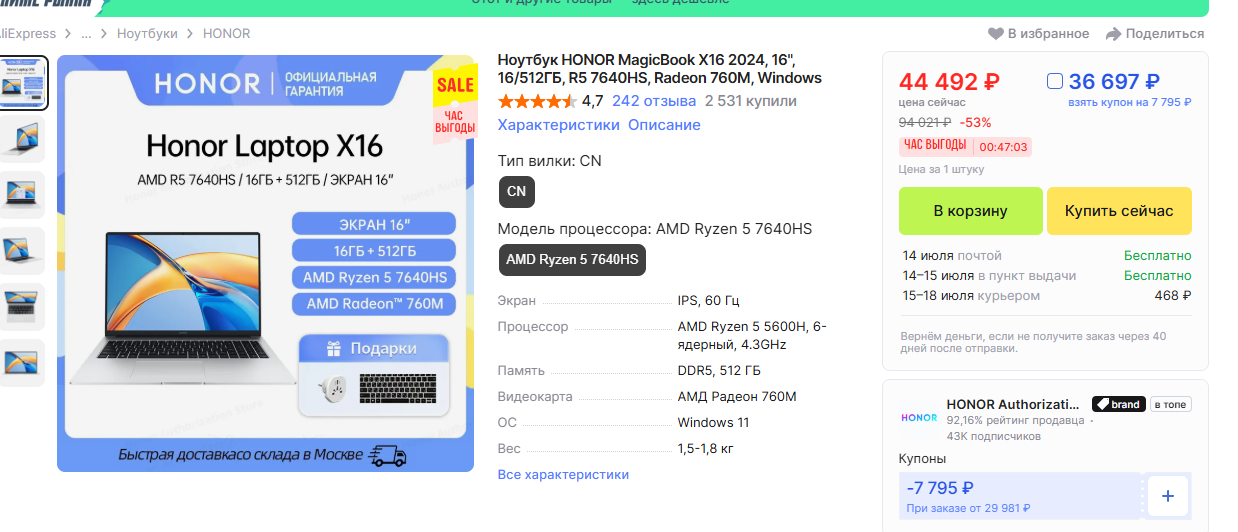Add product to cart with В корзину
Viewport: 1238px width, 532px height.
point(970,211)
